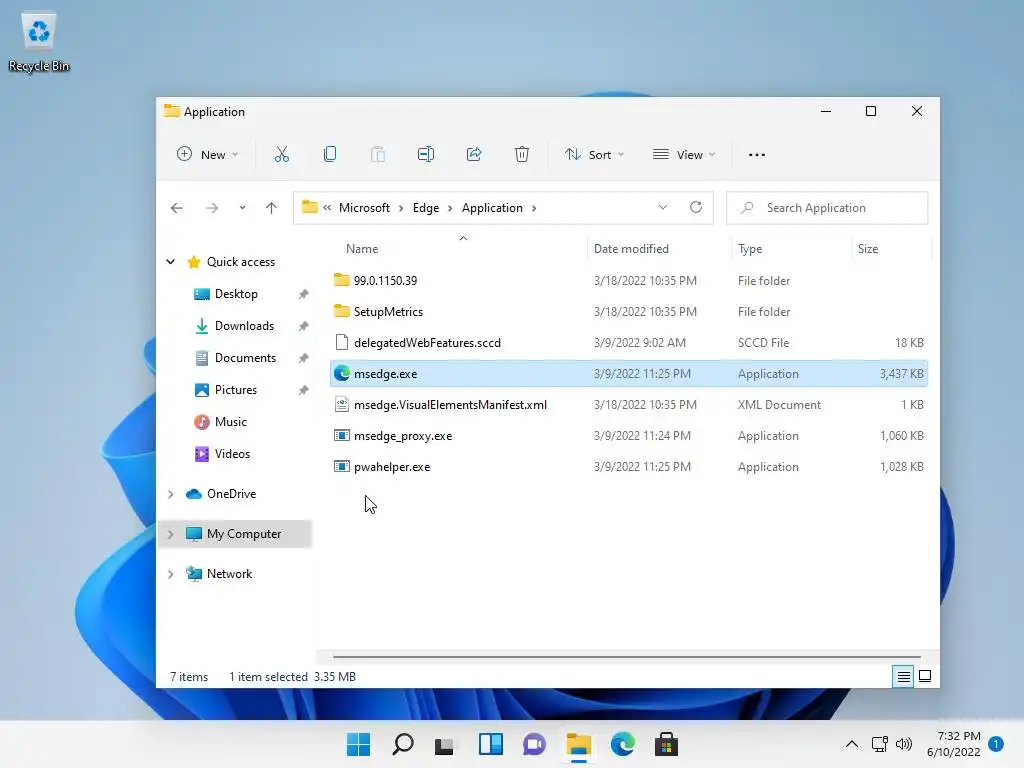Switch to Details view in status bar
This screenshot has width=1024, height=768.
click(x=903, y=677)
